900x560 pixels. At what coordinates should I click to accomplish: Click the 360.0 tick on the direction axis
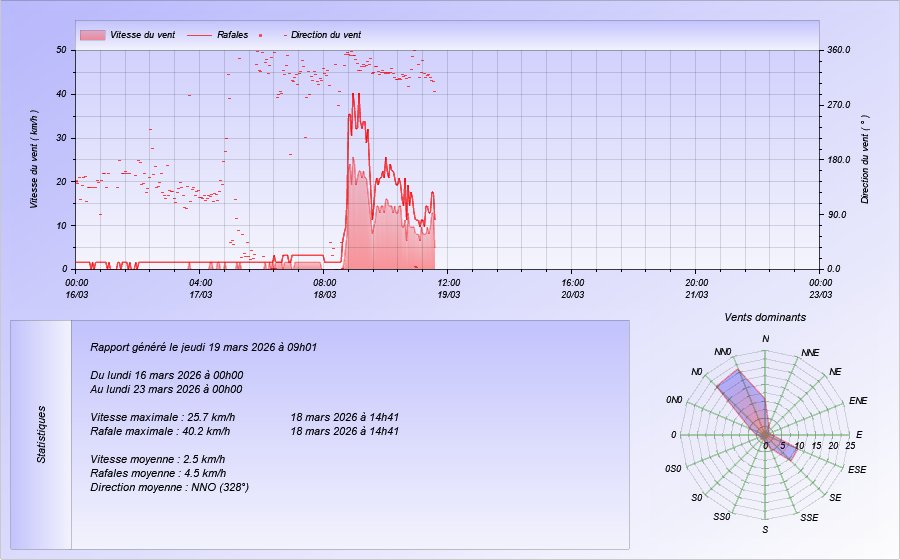pos(837,50)
